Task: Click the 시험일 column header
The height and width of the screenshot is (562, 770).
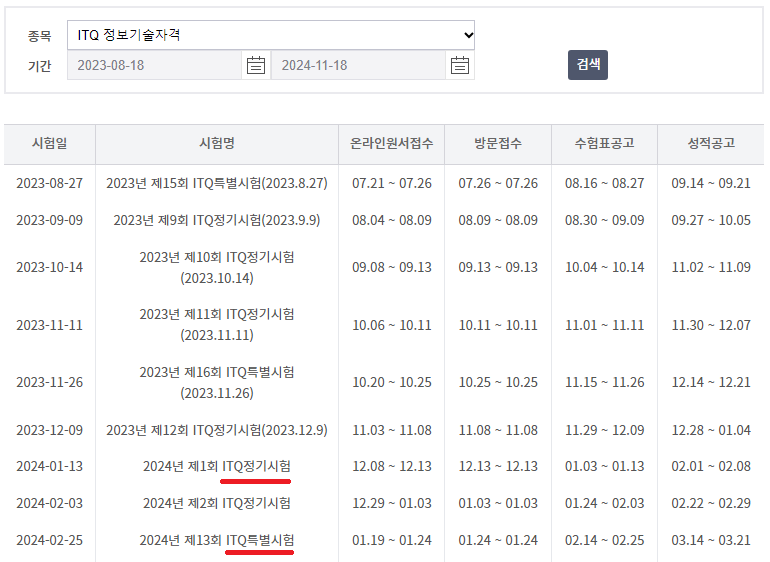Action: coord(50,143)
